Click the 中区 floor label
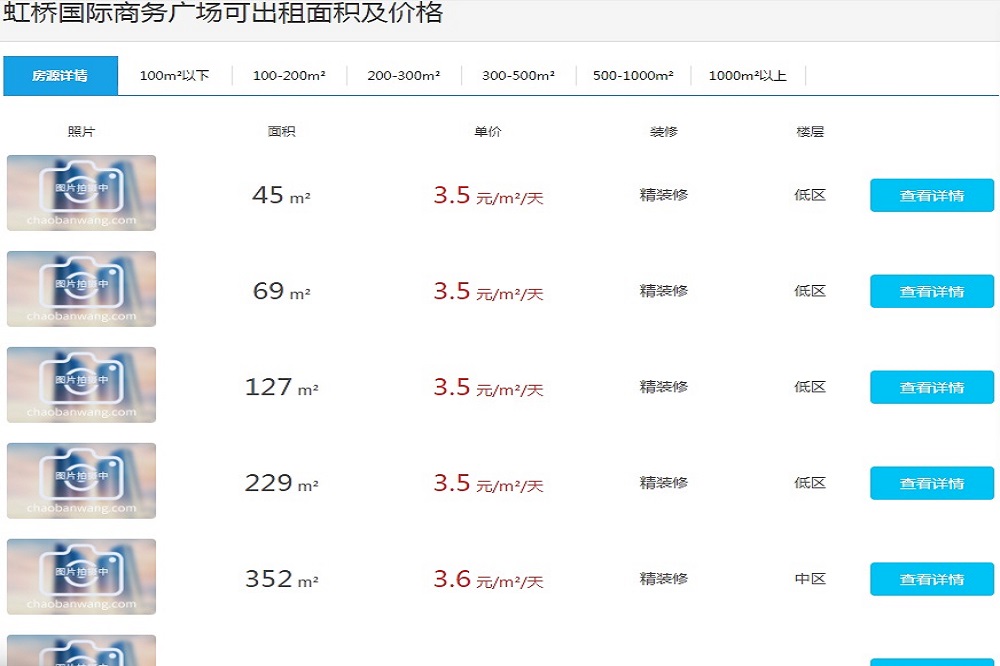Image resolution: width=1000 pixels, height=666 pixels. [x=810, y=579]
